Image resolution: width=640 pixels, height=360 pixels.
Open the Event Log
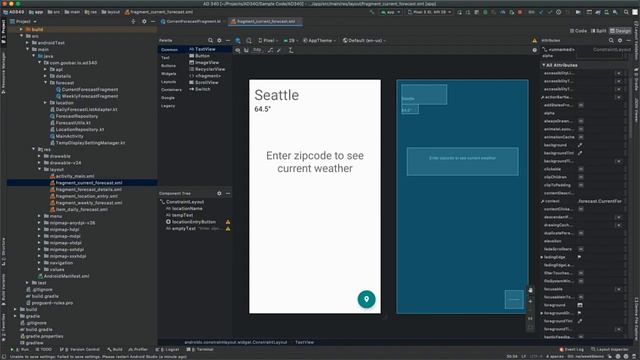pos(571,349)
